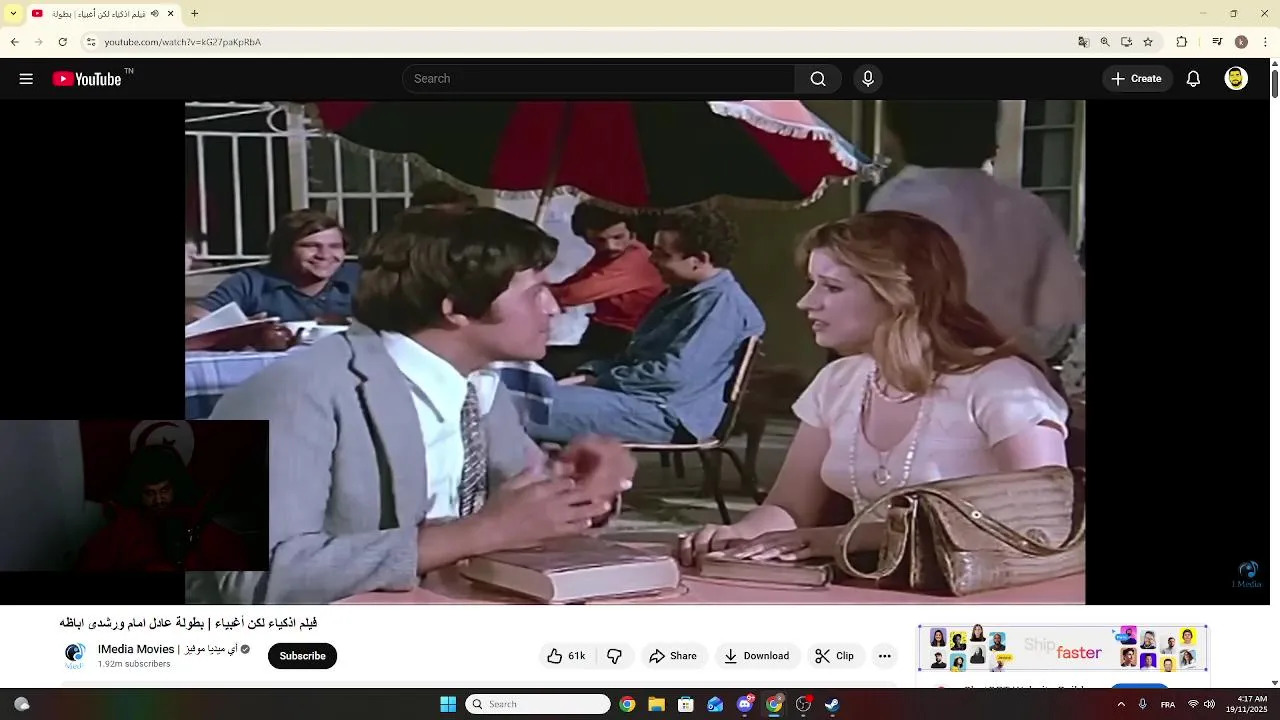Open a new Chrome tab
This screenshot has width=1280, height=720.
[195, 14]
